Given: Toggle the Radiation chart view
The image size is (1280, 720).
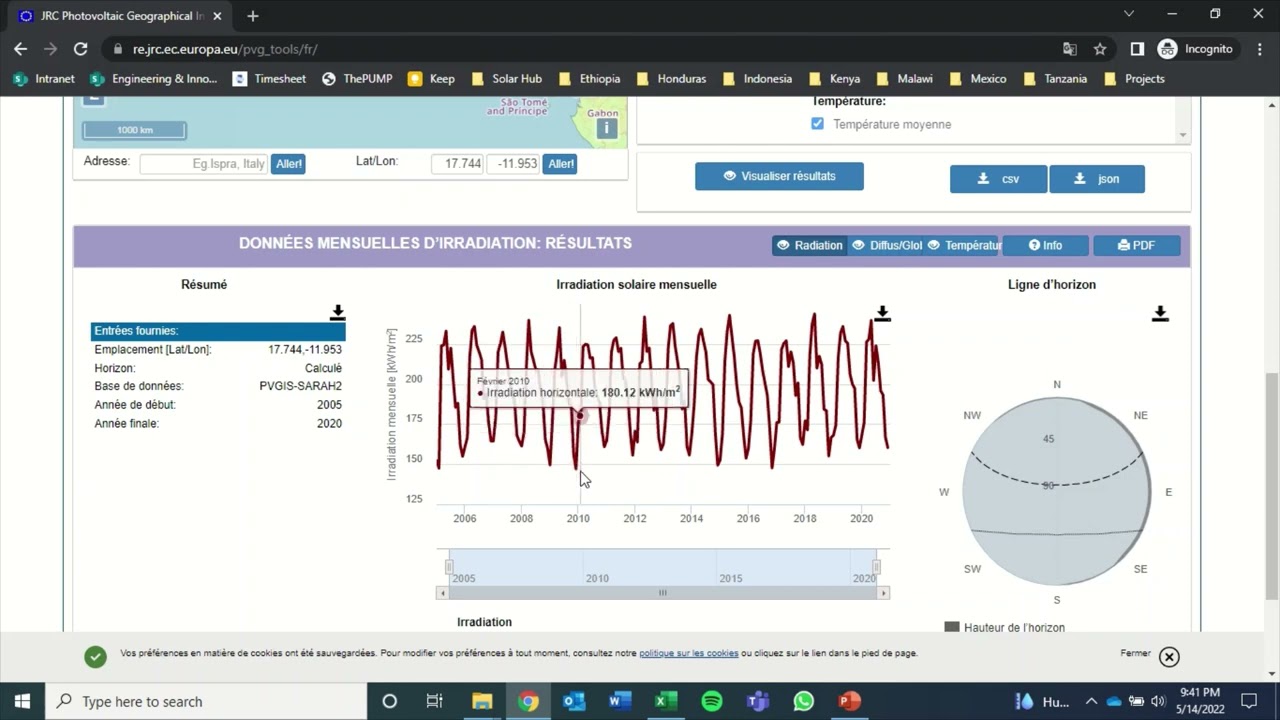Looking at the screenshot, I should coord(810,245).
